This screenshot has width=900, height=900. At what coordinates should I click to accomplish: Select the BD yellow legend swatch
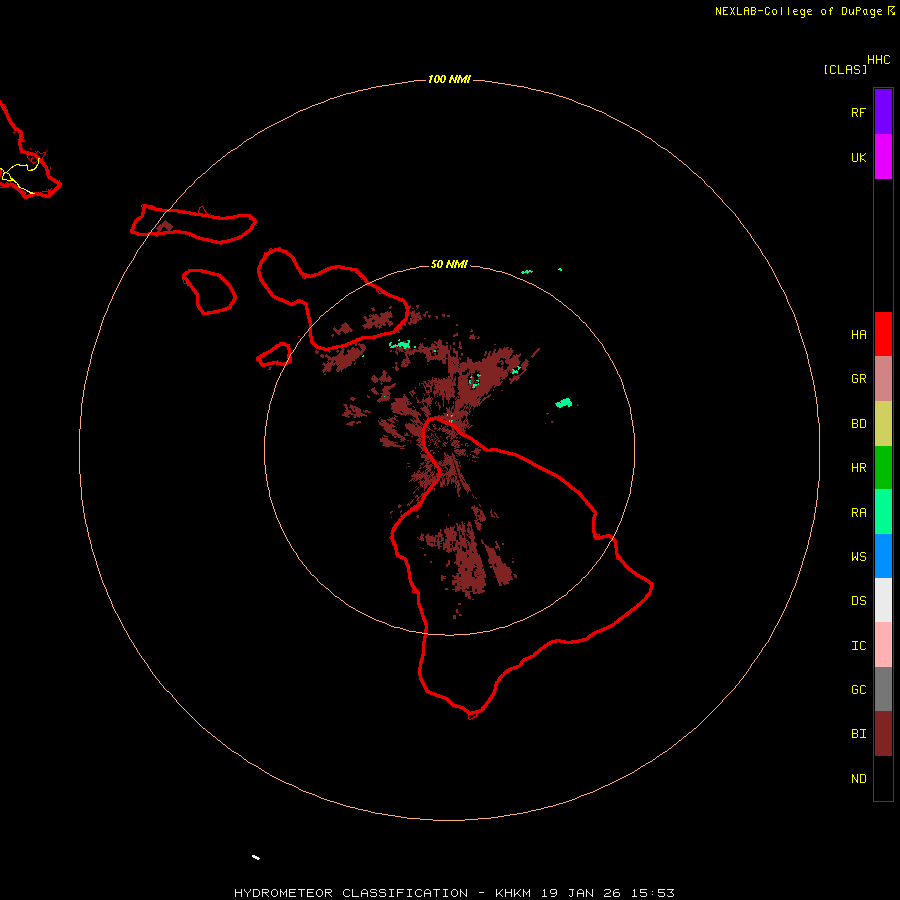click(883, 424)
